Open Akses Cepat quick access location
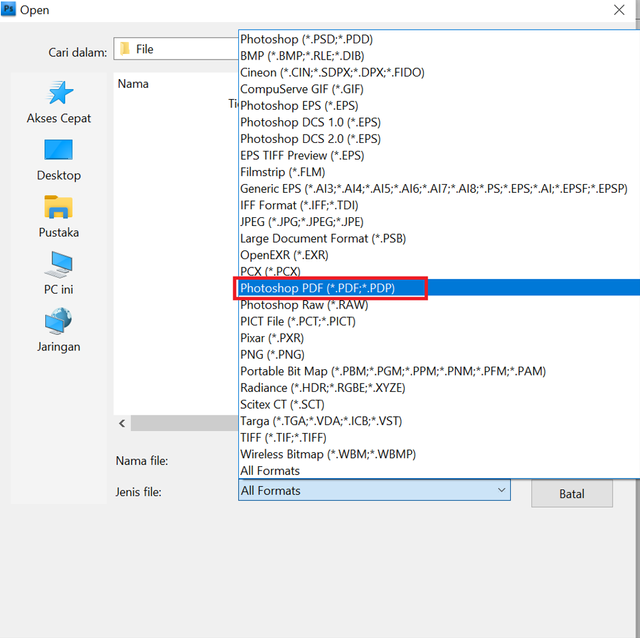 59,102
